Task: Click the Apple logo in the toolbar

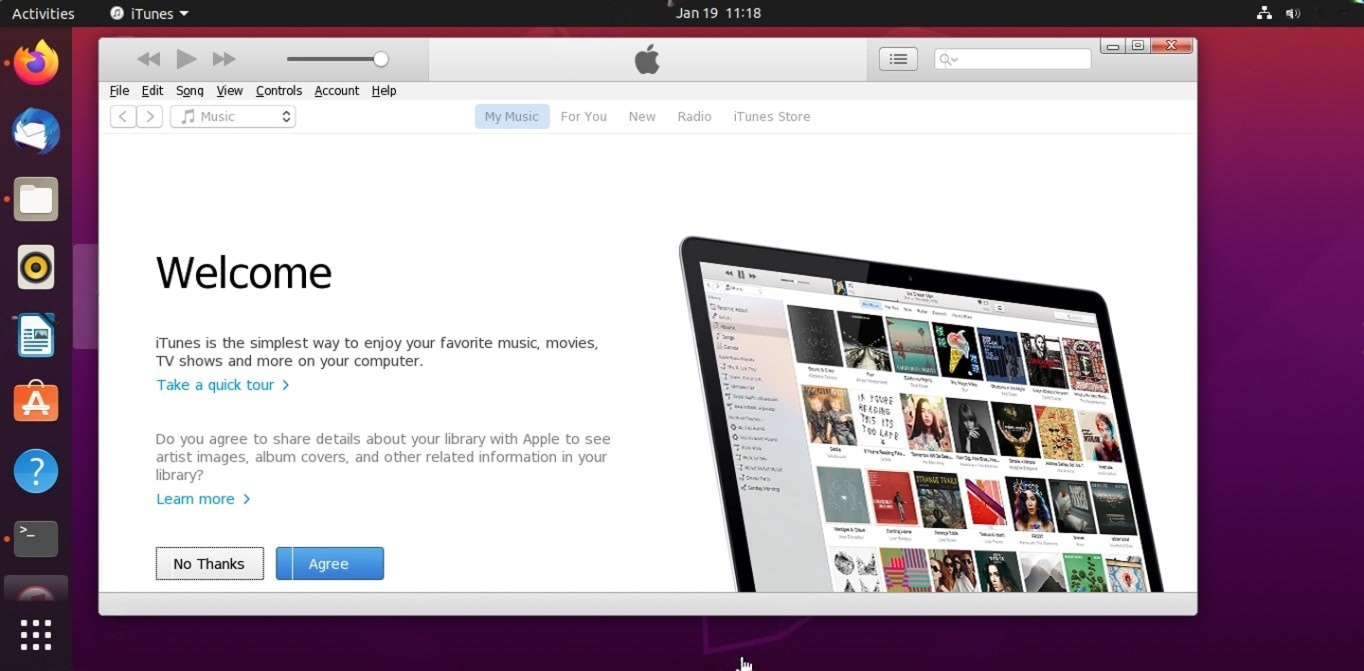Action: [646, 58]
